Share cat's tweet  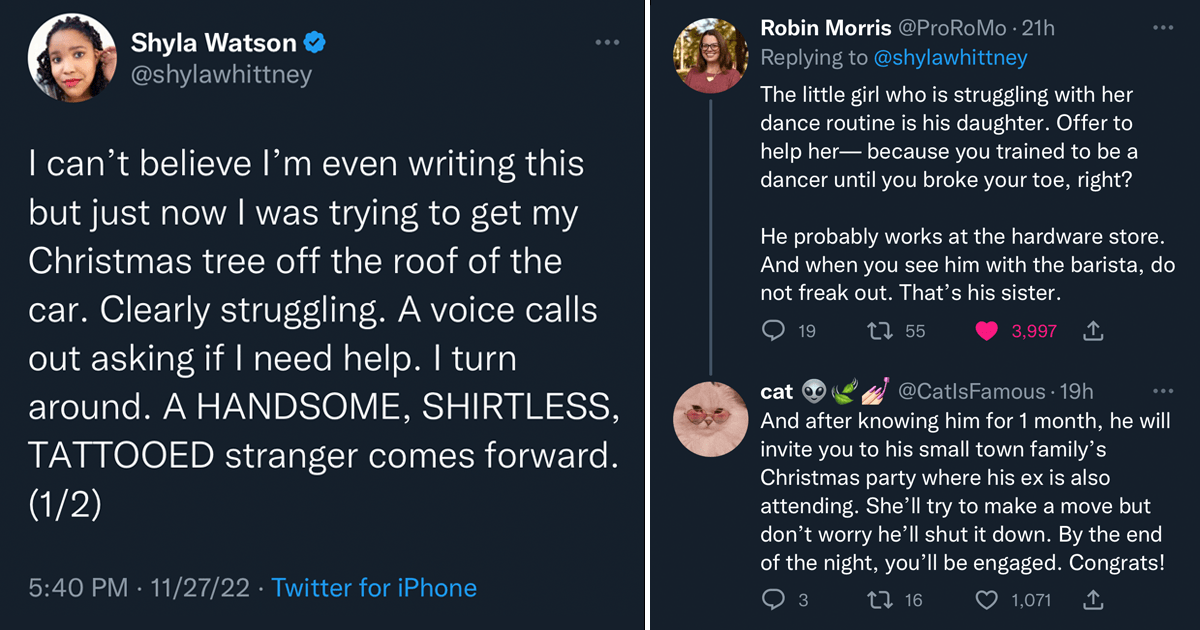[1093, 600]
